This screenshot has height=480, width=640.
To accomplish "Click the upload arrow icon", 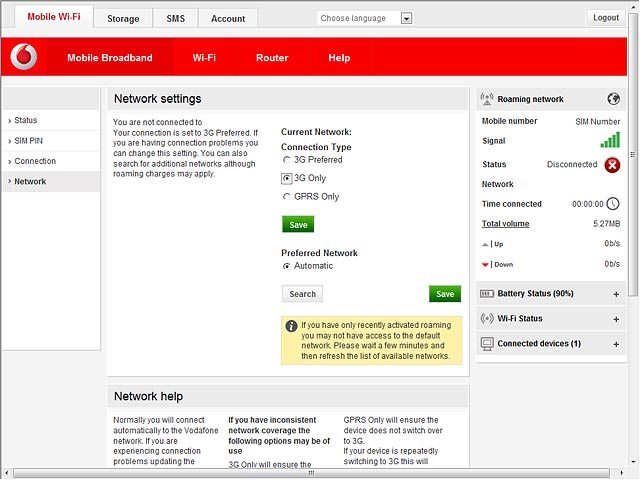I will [x=485, y=244].
